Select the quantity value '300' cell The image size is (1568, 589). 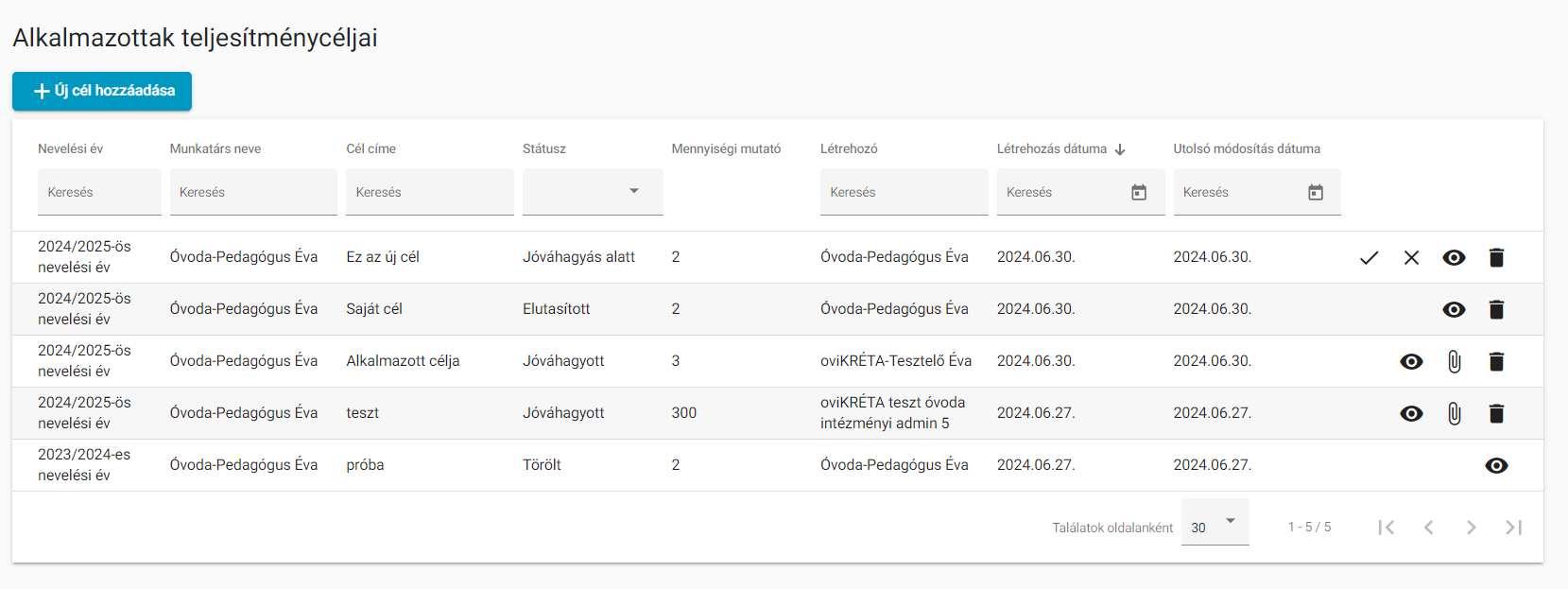[684, 413]
